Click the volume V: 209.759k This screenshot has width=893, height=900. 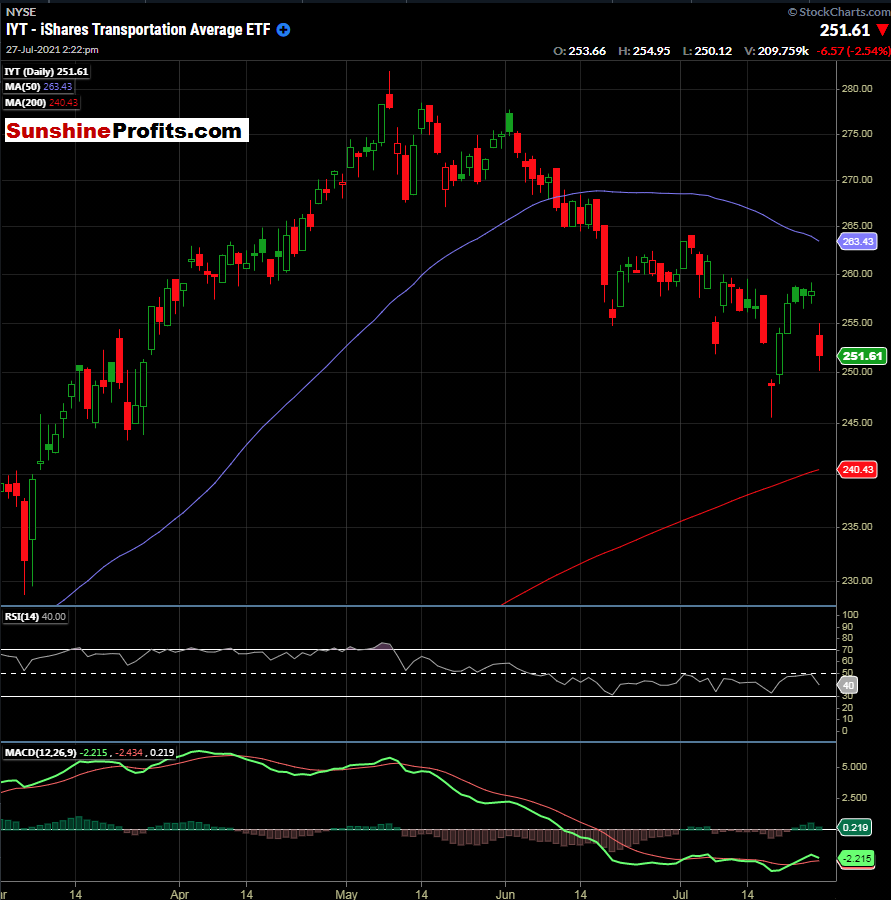click(x=776, y=51)
